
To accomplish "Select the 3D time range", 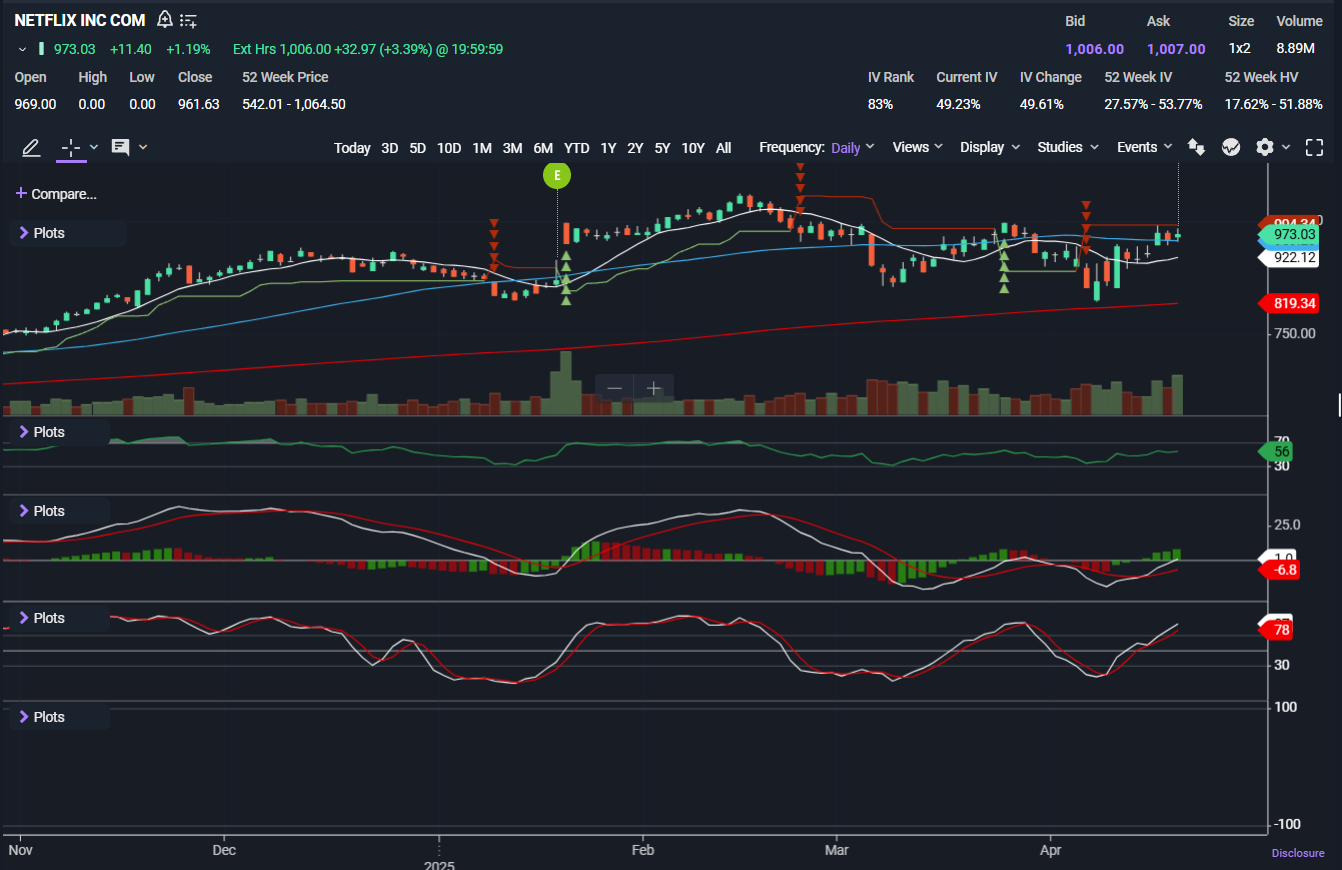I will coord(389,148).
